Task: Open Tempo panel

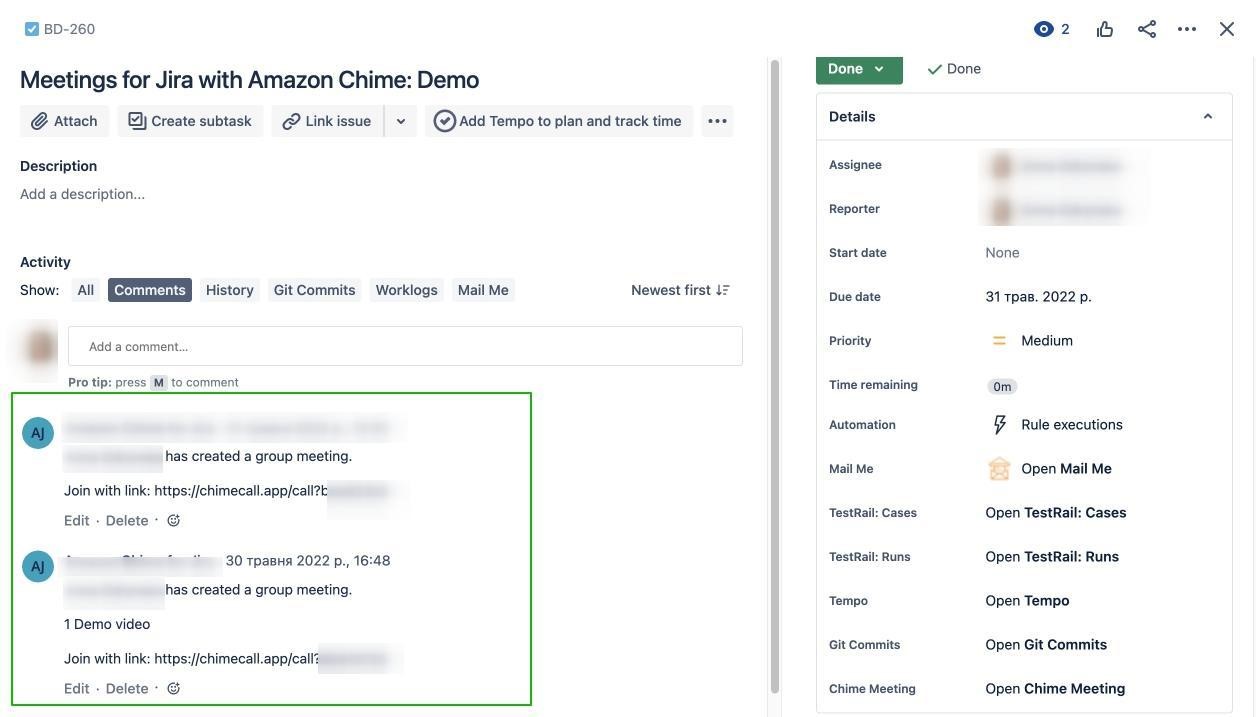Action: (1027, 601)
